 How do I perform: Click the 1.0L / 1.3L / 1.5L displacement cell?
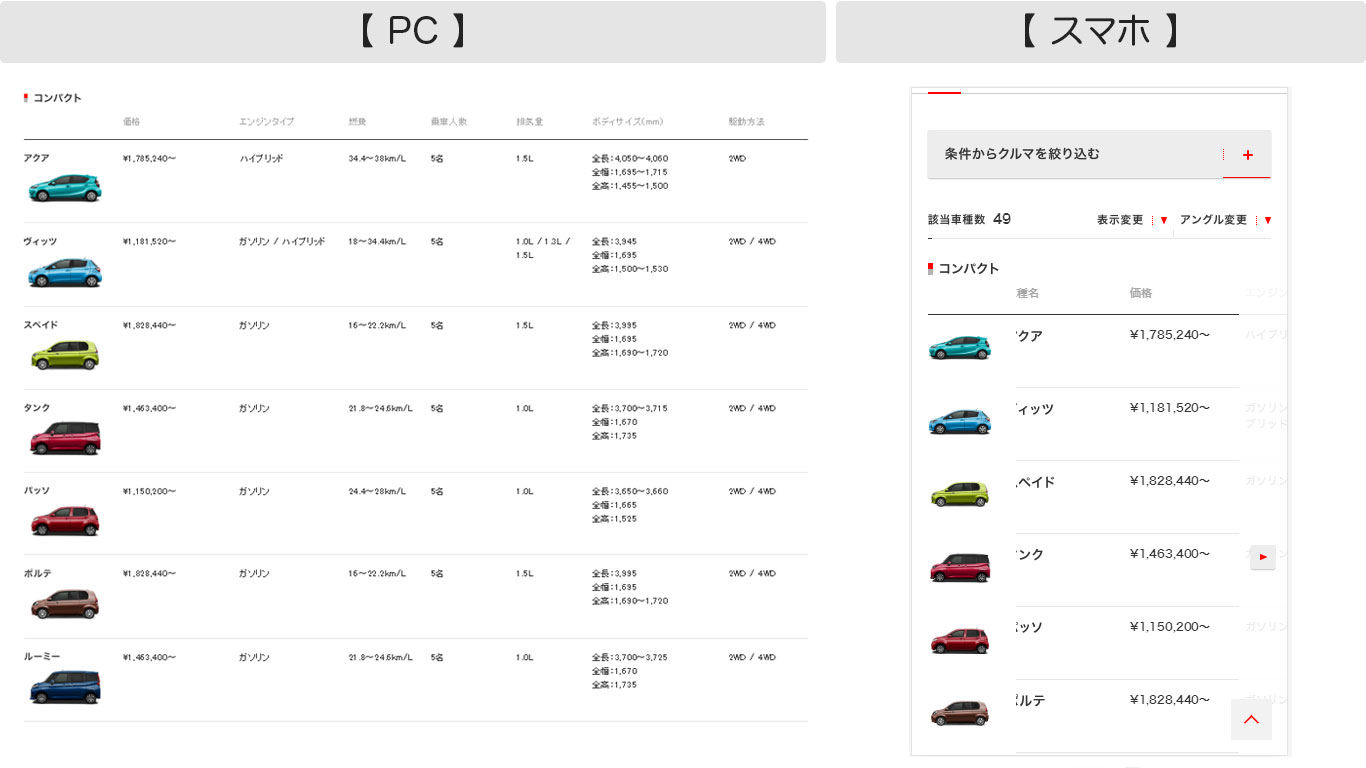pos(543,248)
